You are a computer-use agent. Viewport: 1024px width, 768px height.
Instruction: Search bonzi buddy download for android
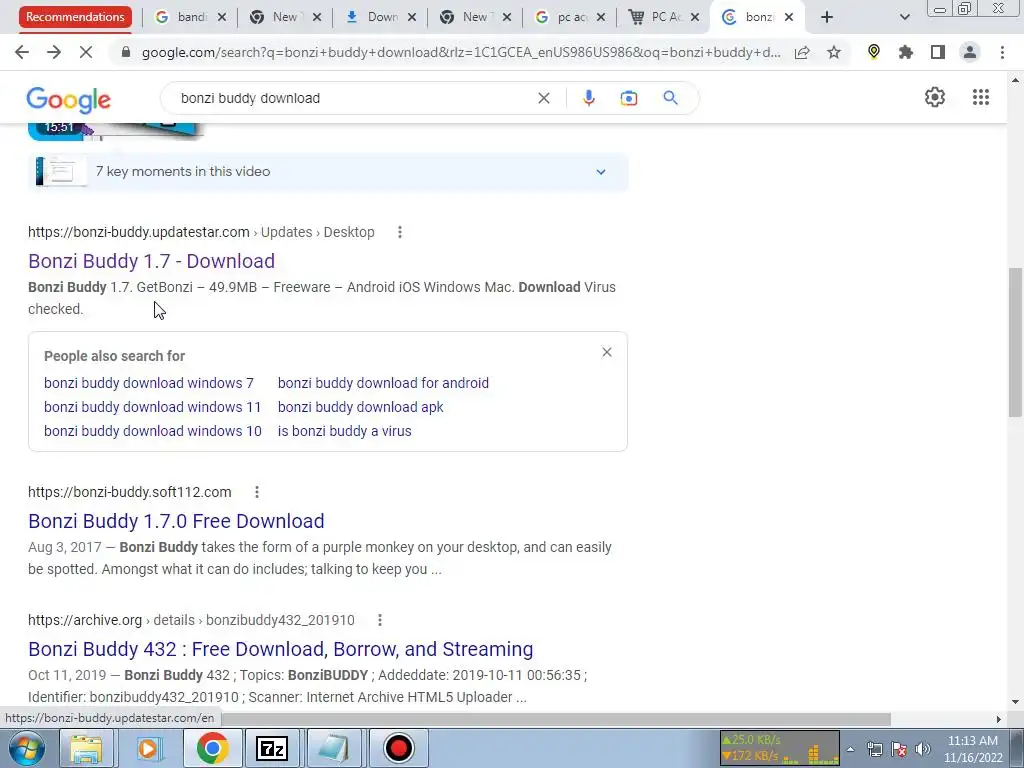coord(383,383)
